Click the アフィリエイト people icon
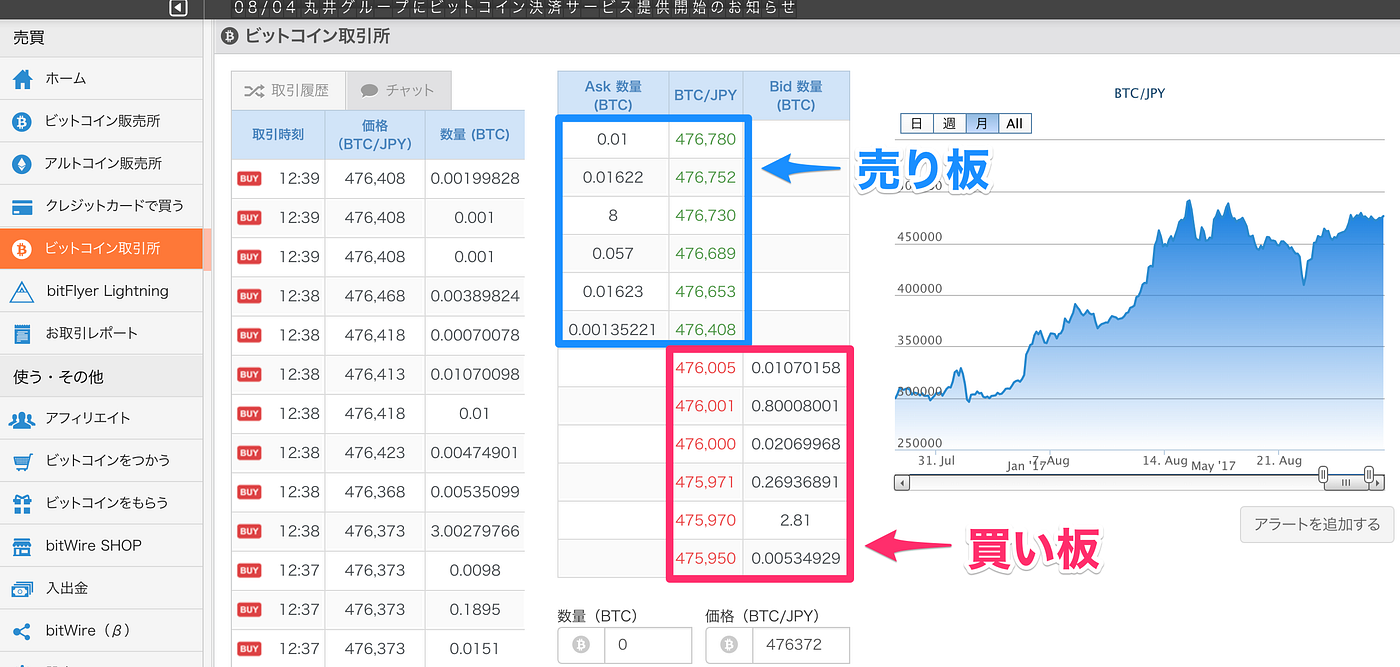The image size is (1400, 667). [22, 419]
